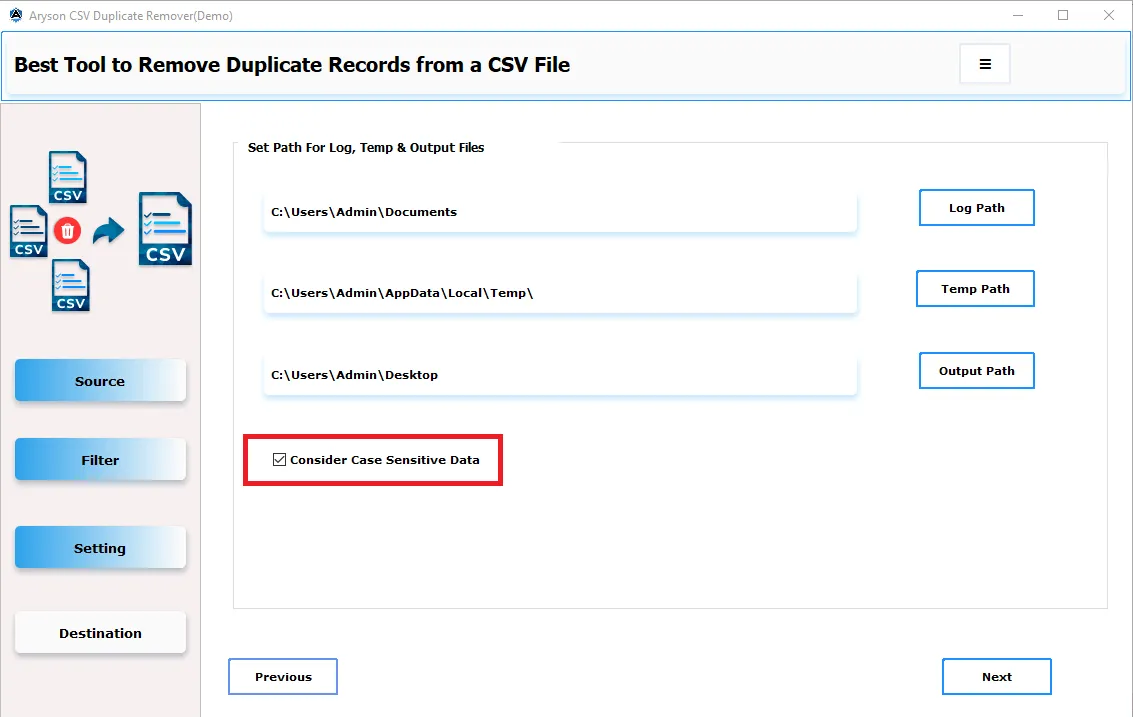This screenshot has height=717, width=1133.
Task: Click the 'Best Tool to Remove Duplicate Records' title
Action: click(292, 65)
